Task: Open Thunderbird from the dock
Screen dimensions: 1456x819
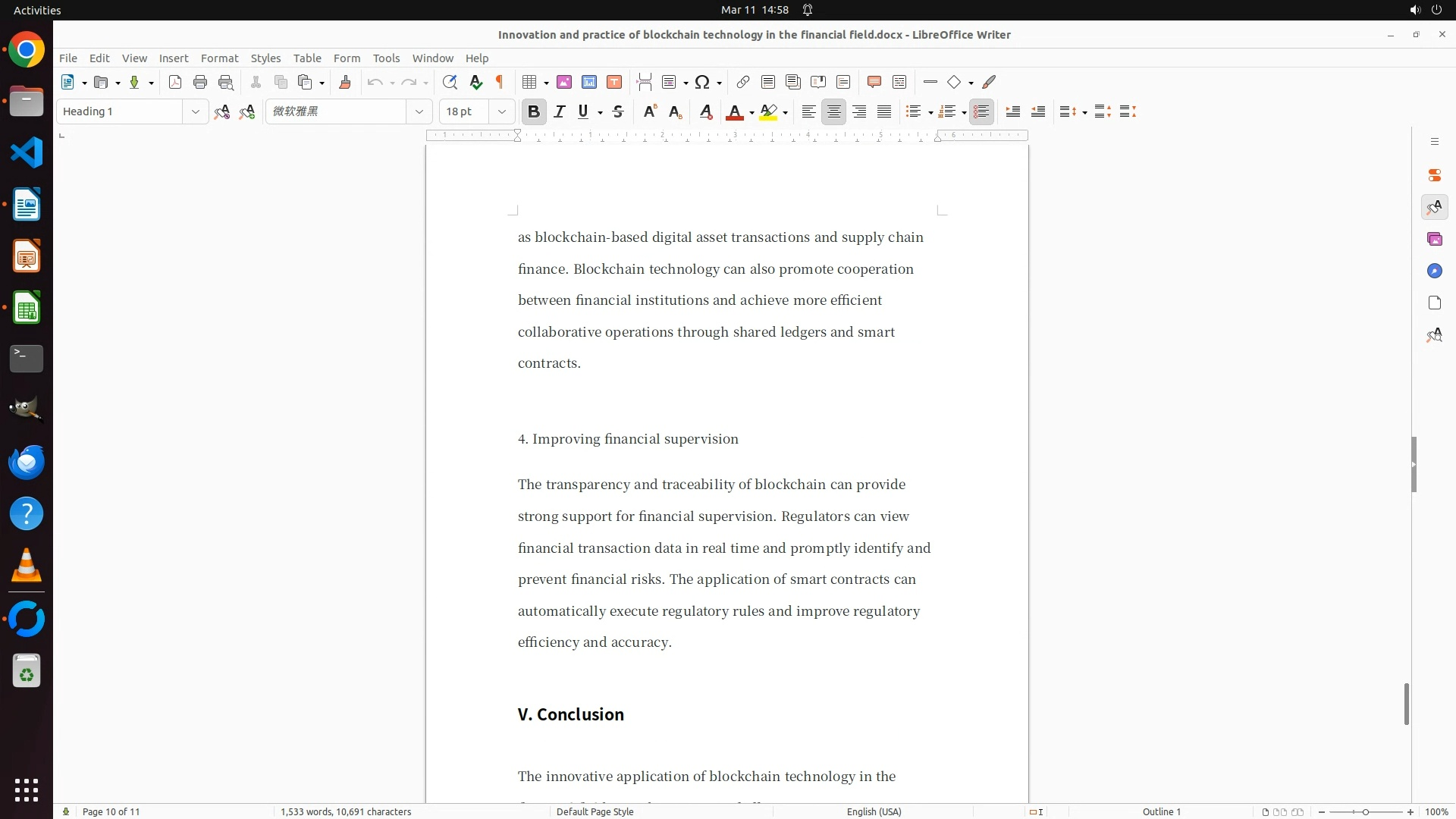Action: click(x=27, y=462)
